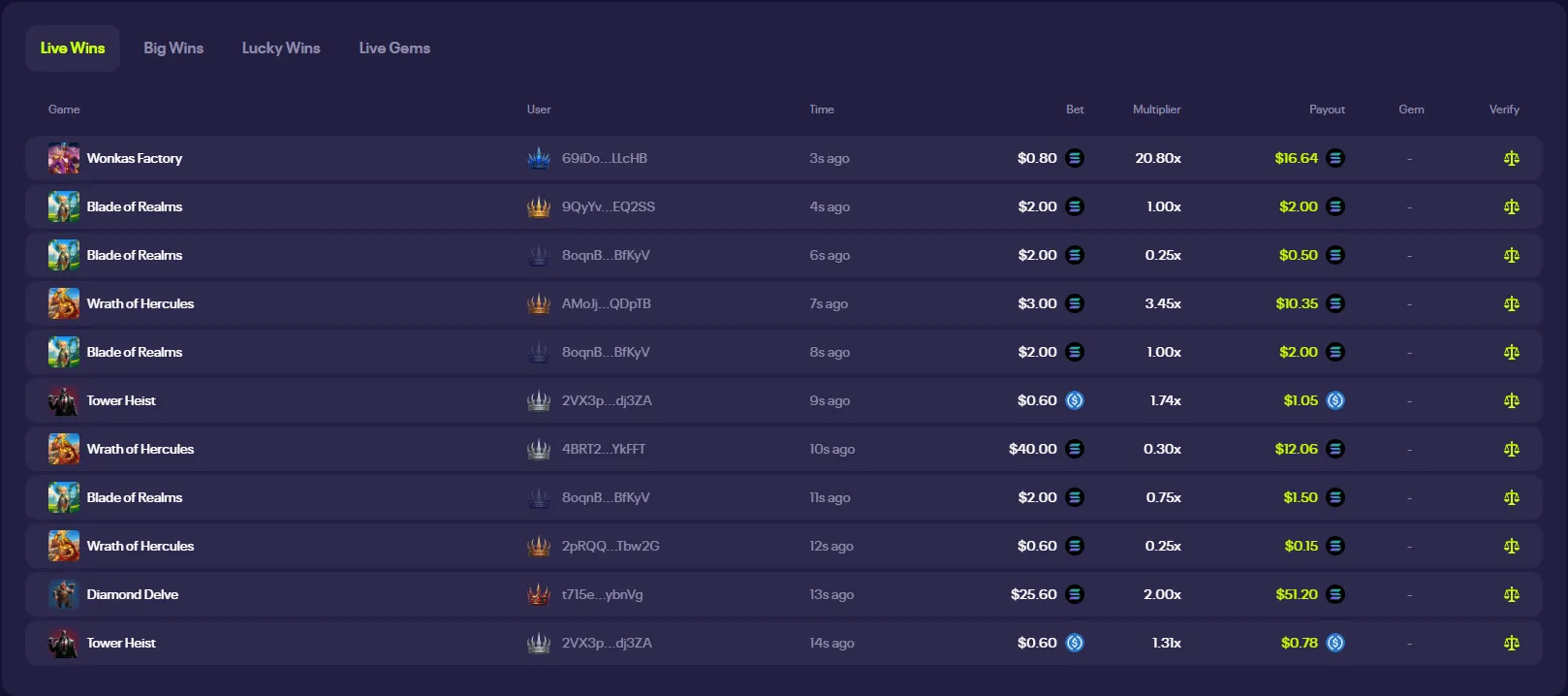Click Tower Heist thumbnail in 9s ago row
Viewport: 1568px width, 696px height.
[x=64, y=400]
